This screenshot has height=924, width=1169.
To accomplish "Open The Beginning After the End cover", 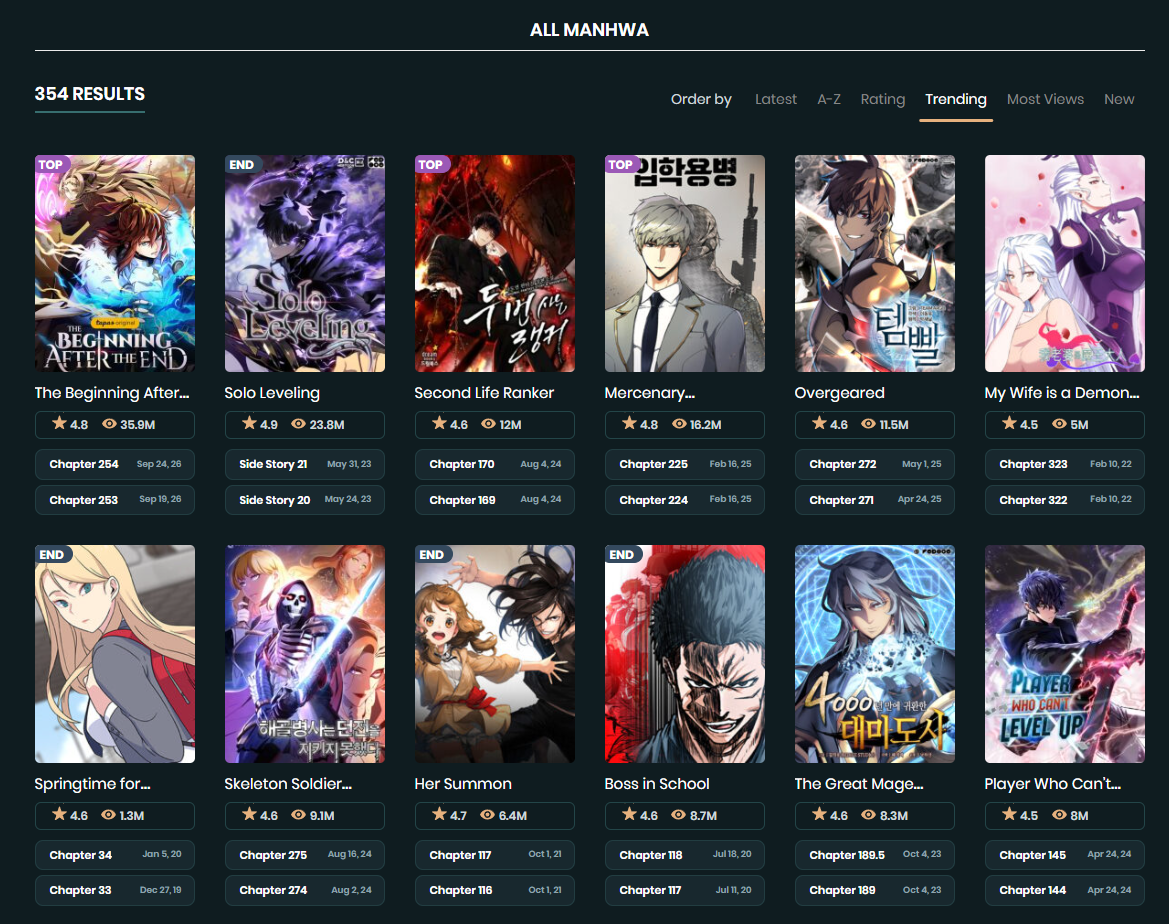I will (x=115, y=263).
